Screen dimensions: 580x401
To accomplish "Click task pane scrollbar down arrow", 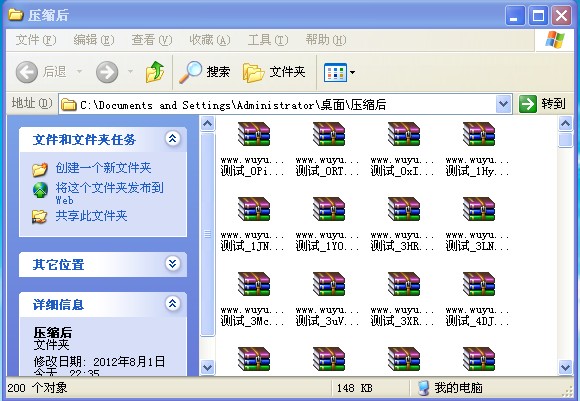I will [x=208, y=368].
